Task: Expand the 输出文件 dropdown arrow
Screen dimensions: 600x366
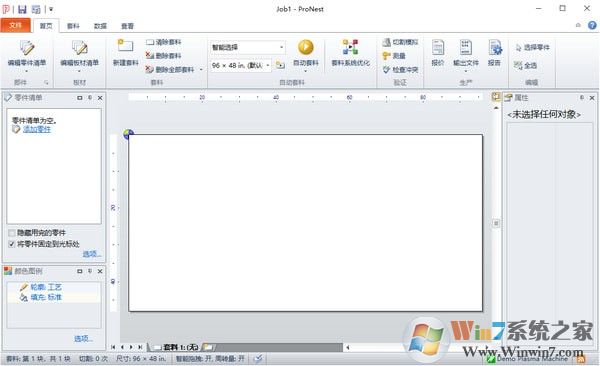Action: point(466,71)
